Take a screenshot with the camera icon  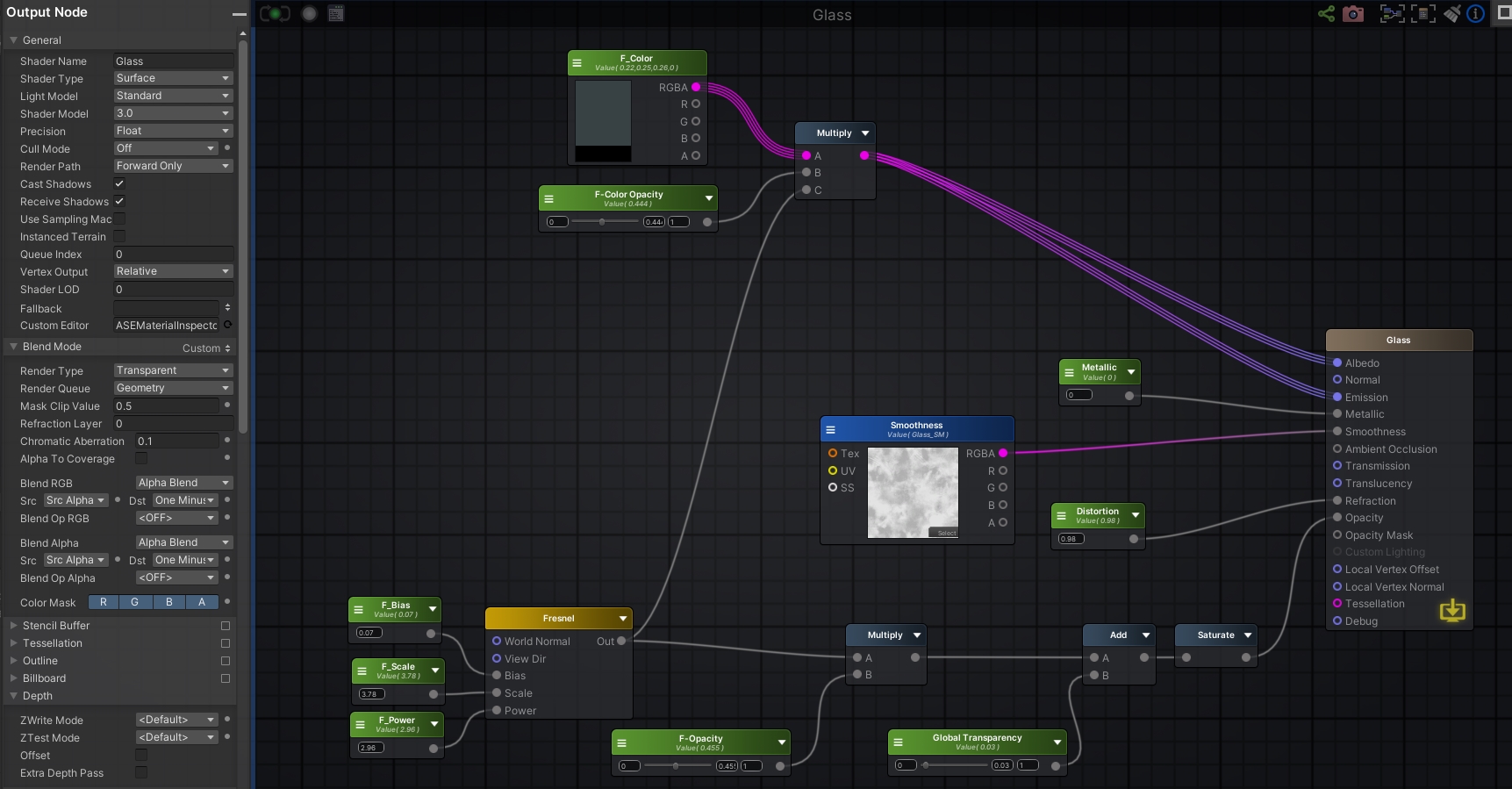coord(1353,14)
